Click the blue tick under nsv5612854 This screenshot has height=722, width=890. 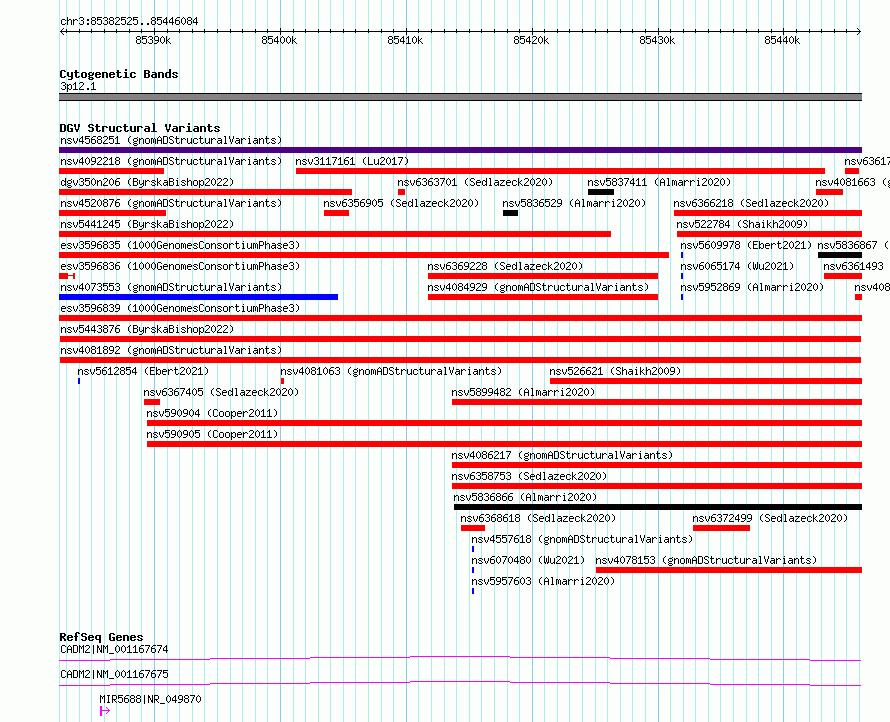[79, 381]
